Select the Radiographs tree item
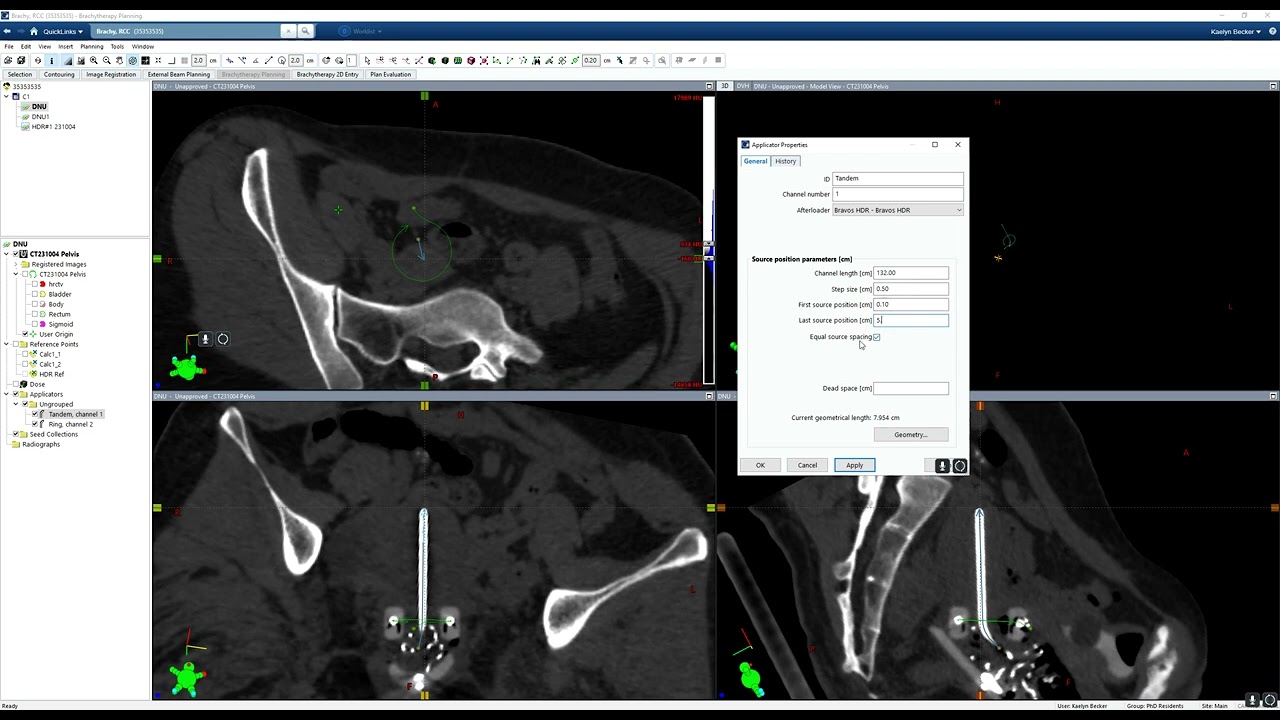 tap(40, 444)
